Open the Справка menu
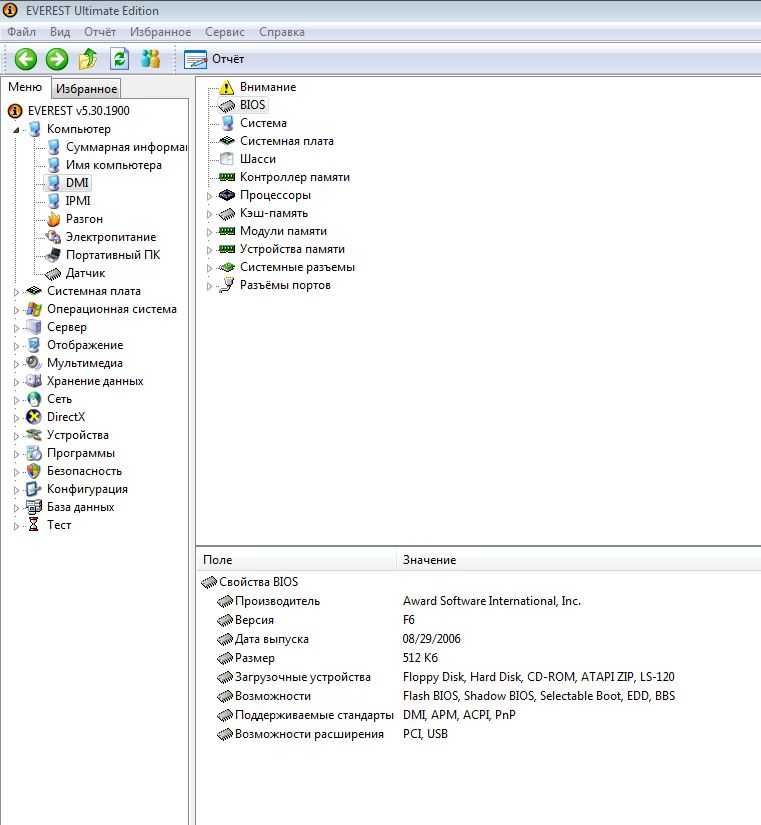Screen dimensions: 761x825 coord(282,32)
